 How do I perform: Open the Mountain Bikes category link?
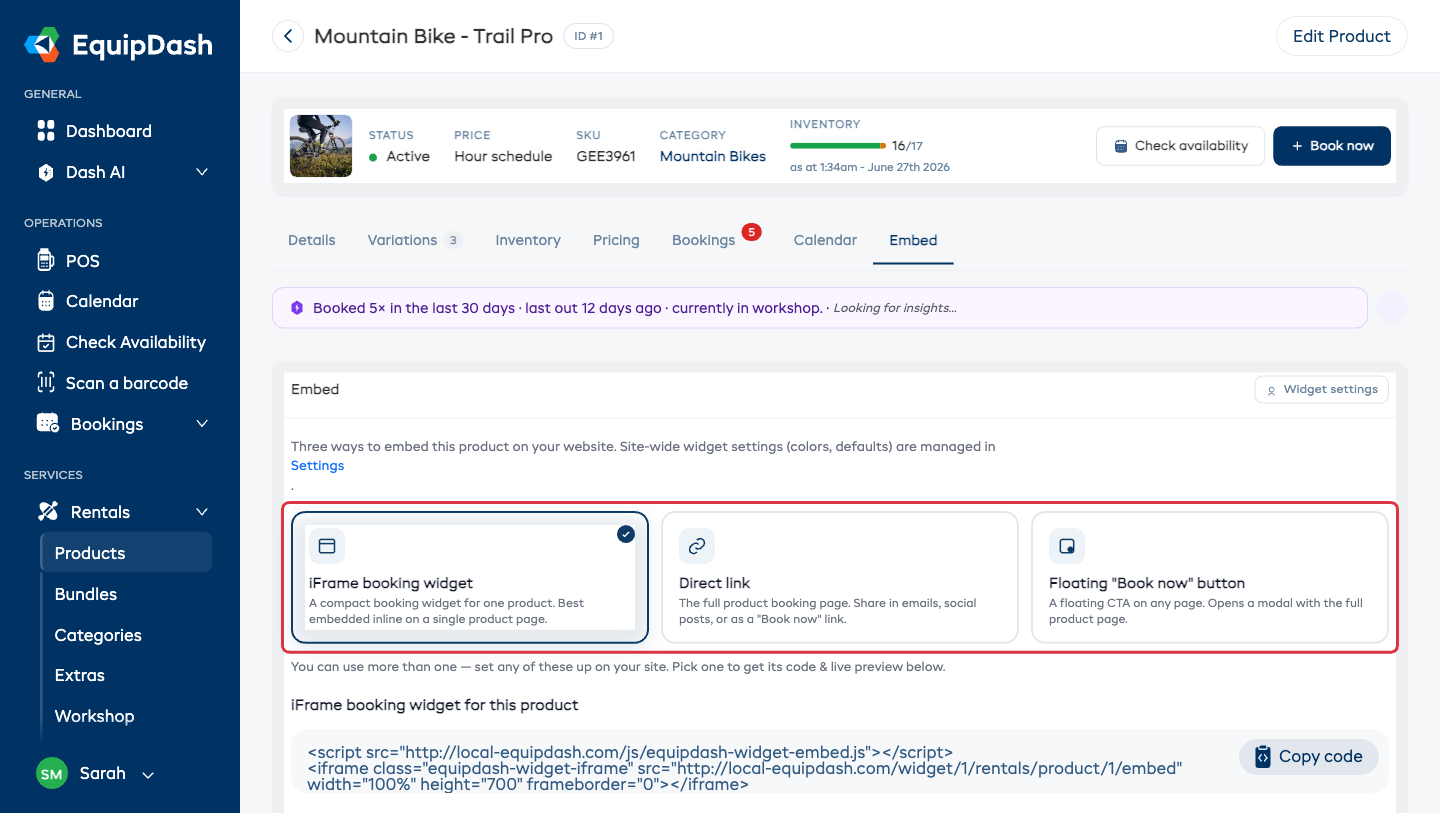pos(713,156)
